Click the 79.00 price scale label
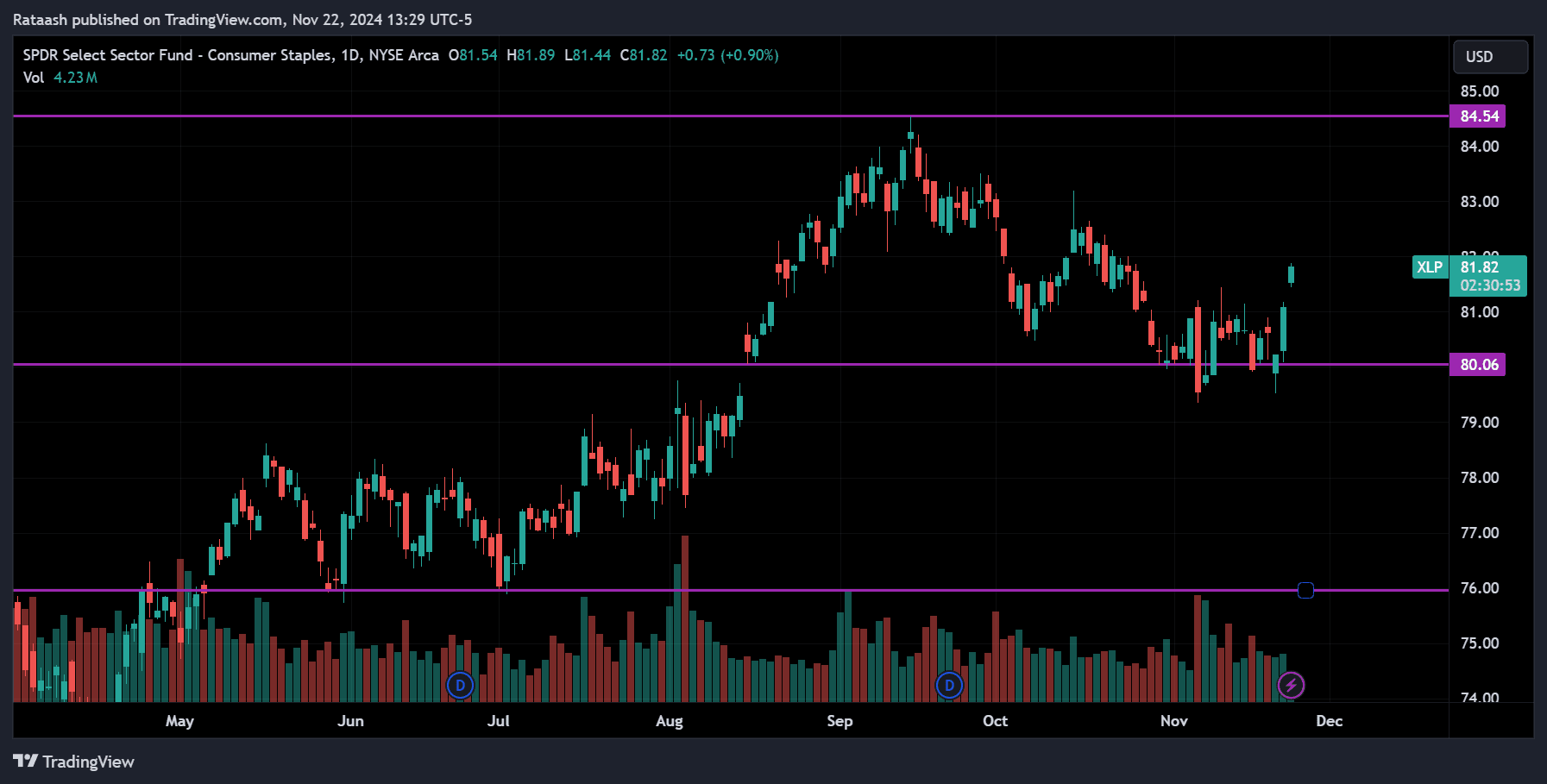The width and height of the screenshot is (1547, 784). pos(1480,423)
